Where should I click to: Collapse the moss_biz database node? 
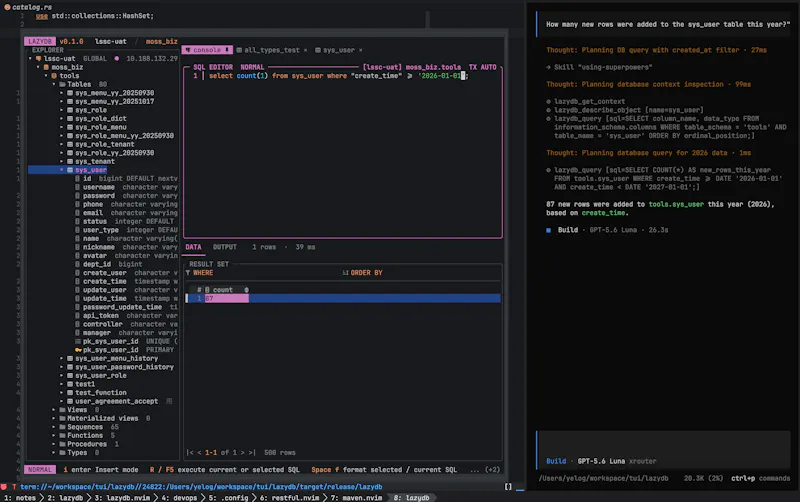38,67
